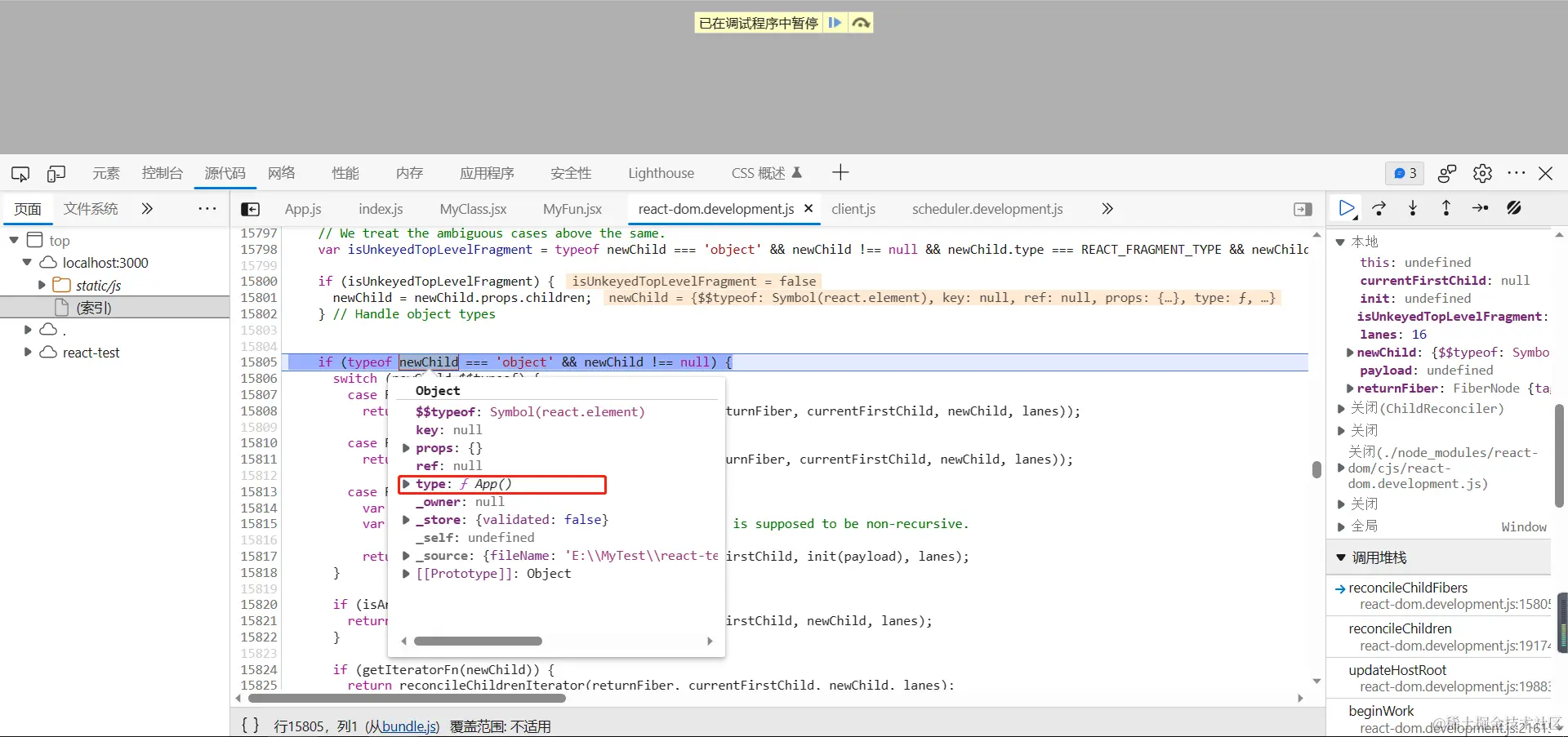Open the Lighthouse panel

pyautogui.click(x=661, y=173)
